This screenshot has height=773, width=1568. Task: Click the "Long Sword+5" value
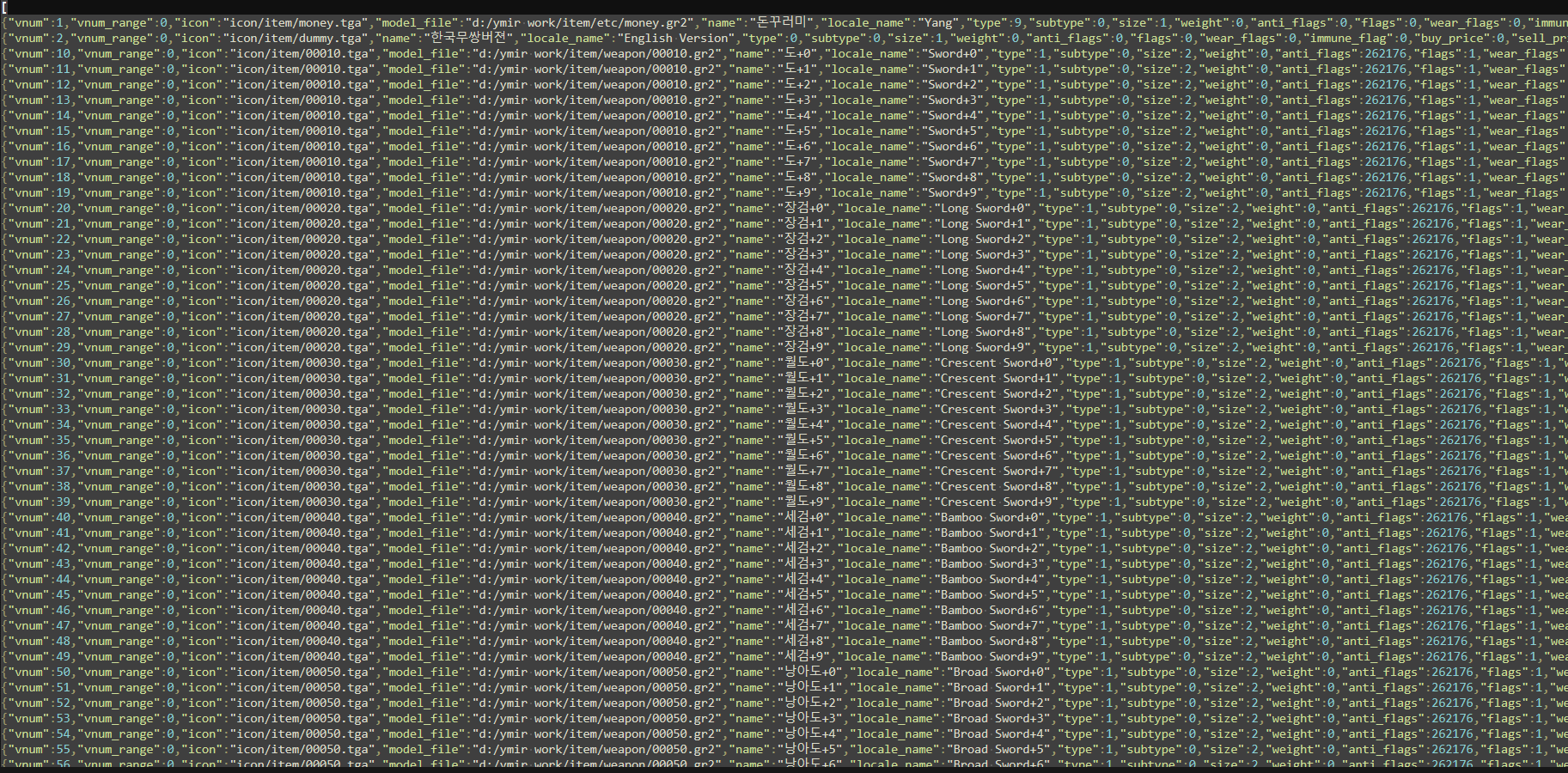coord(984,286)
